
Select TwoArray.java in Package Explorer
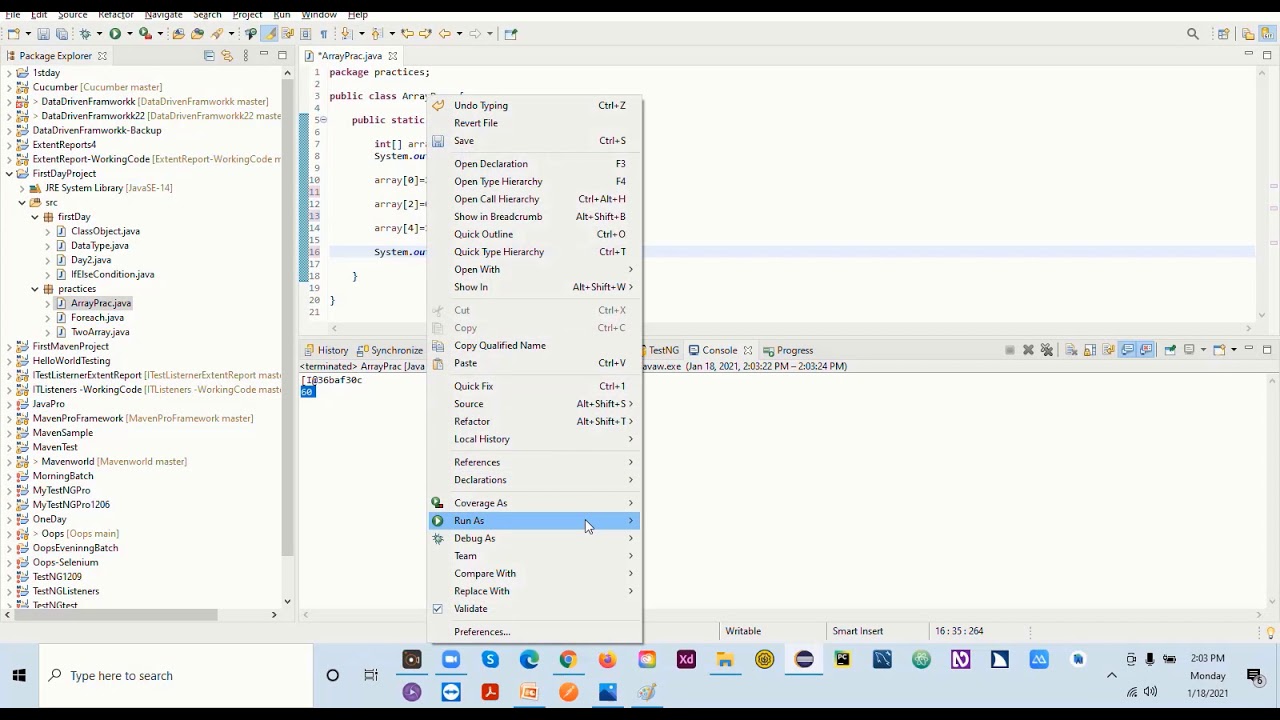point(100,332)
